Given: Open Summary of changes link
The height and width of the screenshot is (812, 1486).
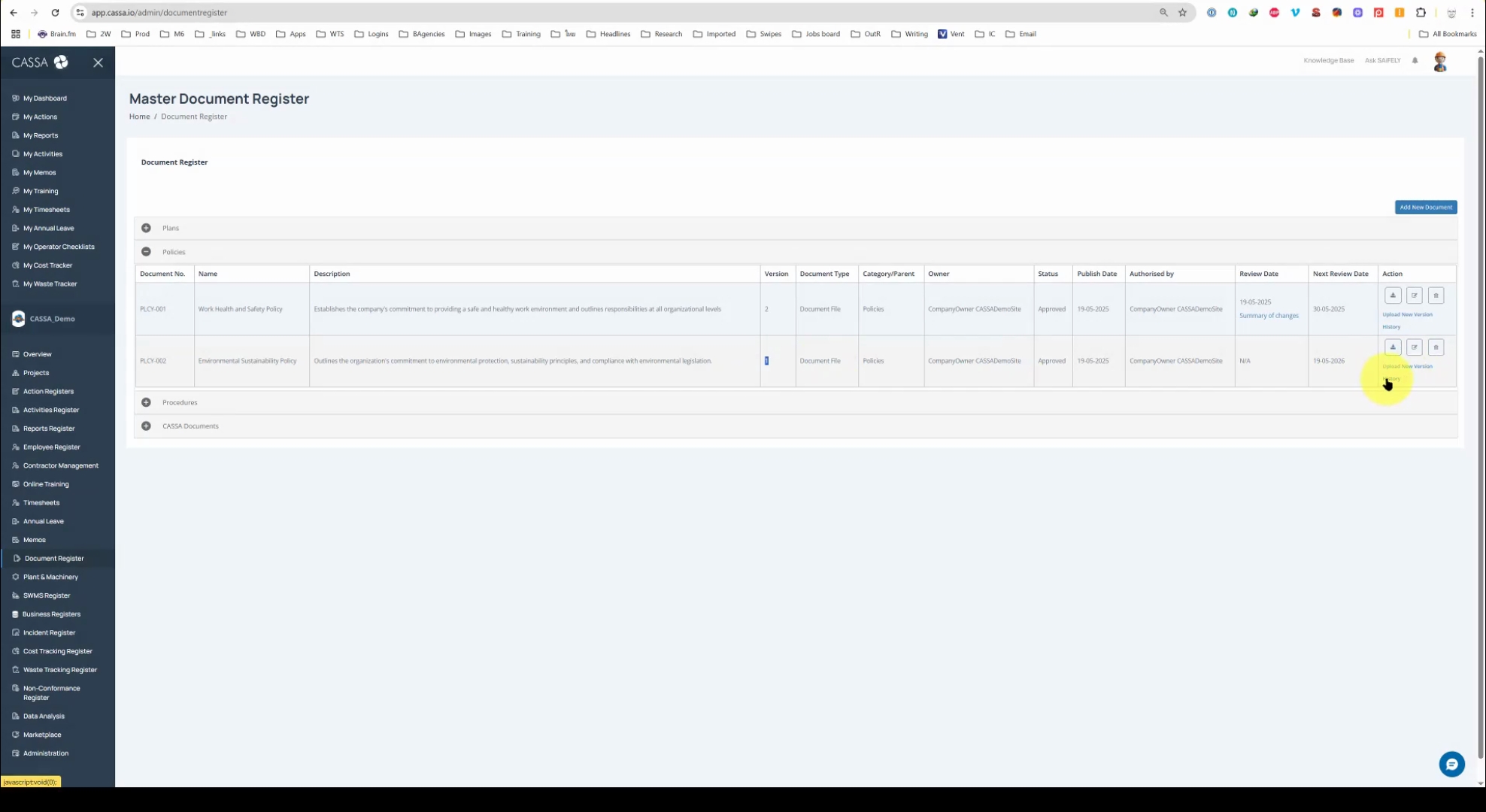Looking at the screenshot, I should click(x=1268, y=316).
